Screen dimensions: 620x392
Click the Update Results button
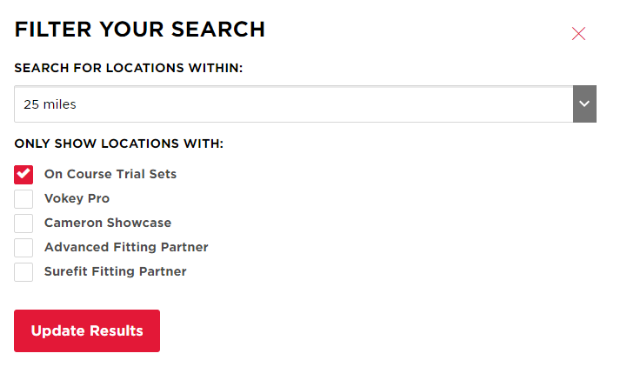pyautogui.click(x=87, y=331)
